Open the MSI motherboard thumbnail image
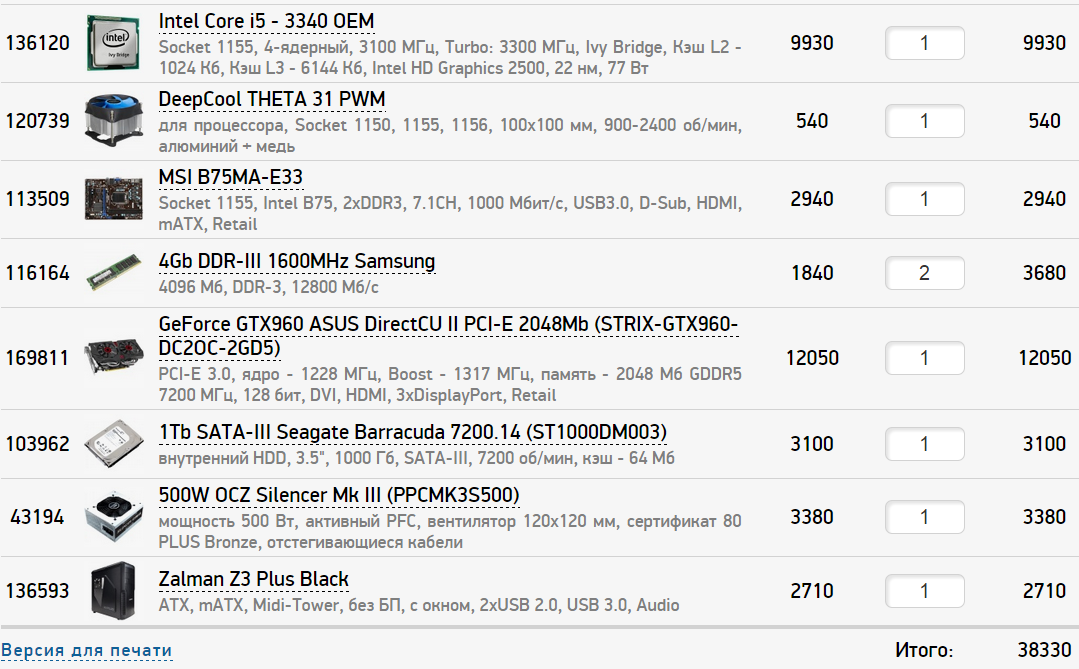This screenshot has height=669, width=1079. click(110, 199)
